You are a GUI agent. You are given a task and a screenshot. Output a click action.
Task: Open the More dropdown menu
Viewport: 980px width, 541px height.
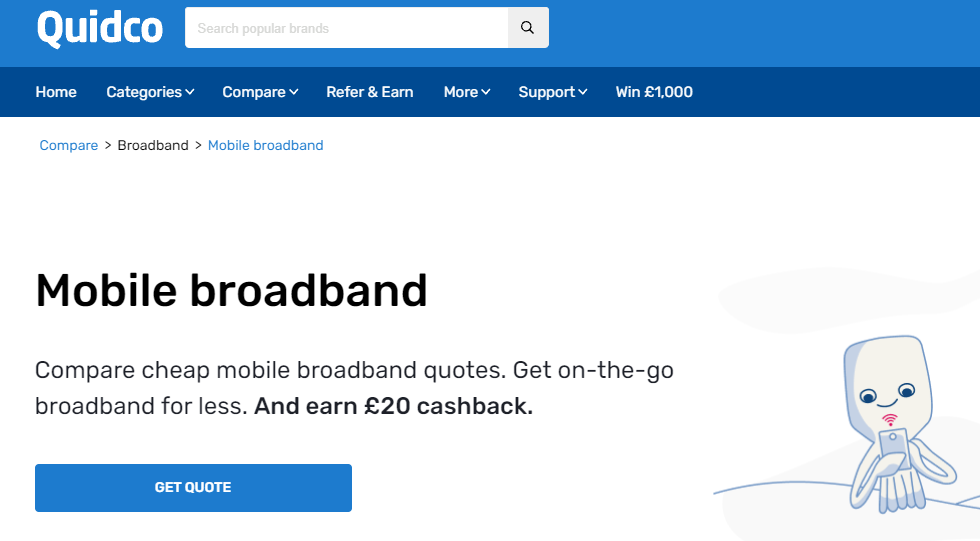click(467, 92)
